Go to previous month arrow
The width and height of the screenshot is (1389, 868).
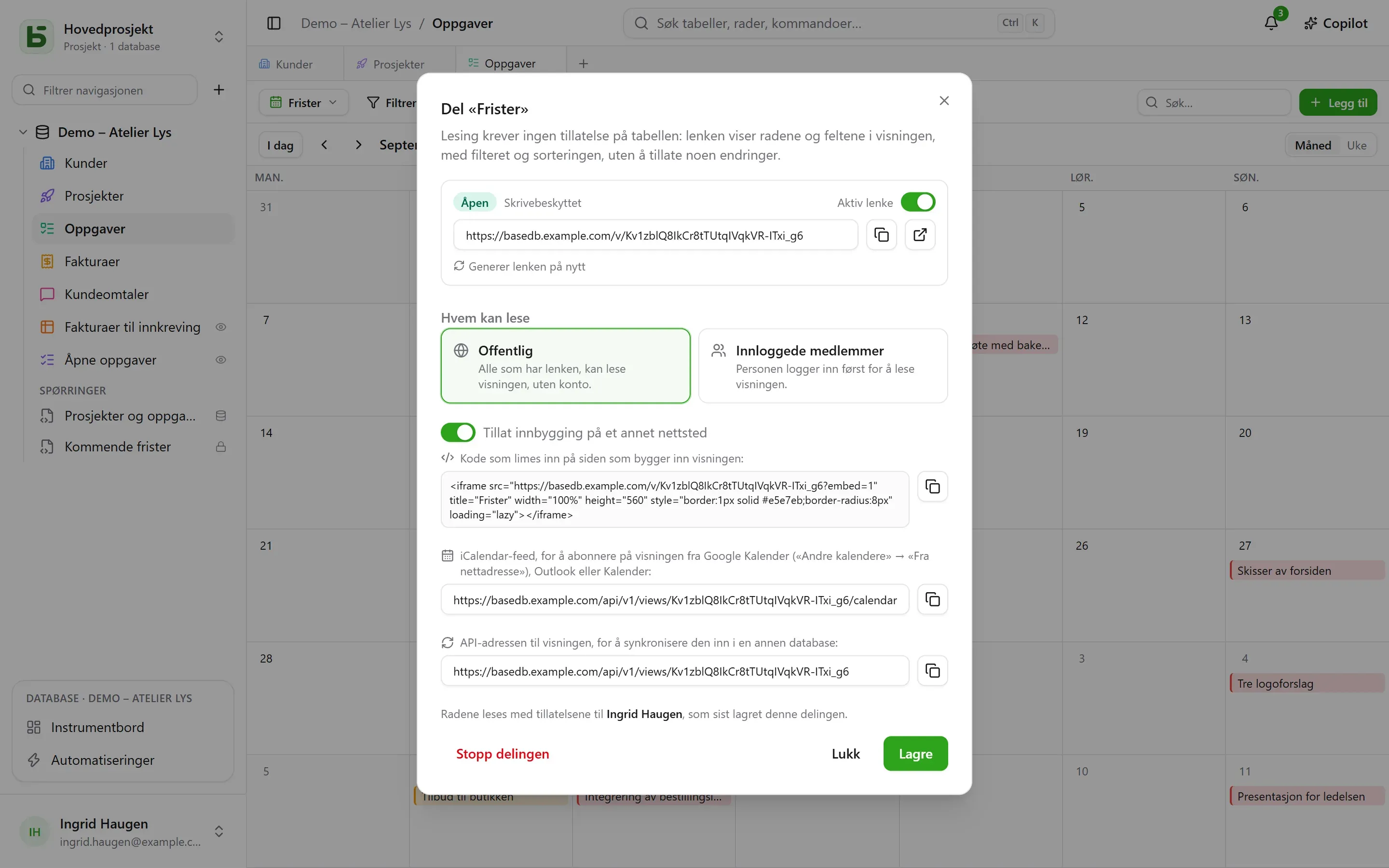click(324, 145)
